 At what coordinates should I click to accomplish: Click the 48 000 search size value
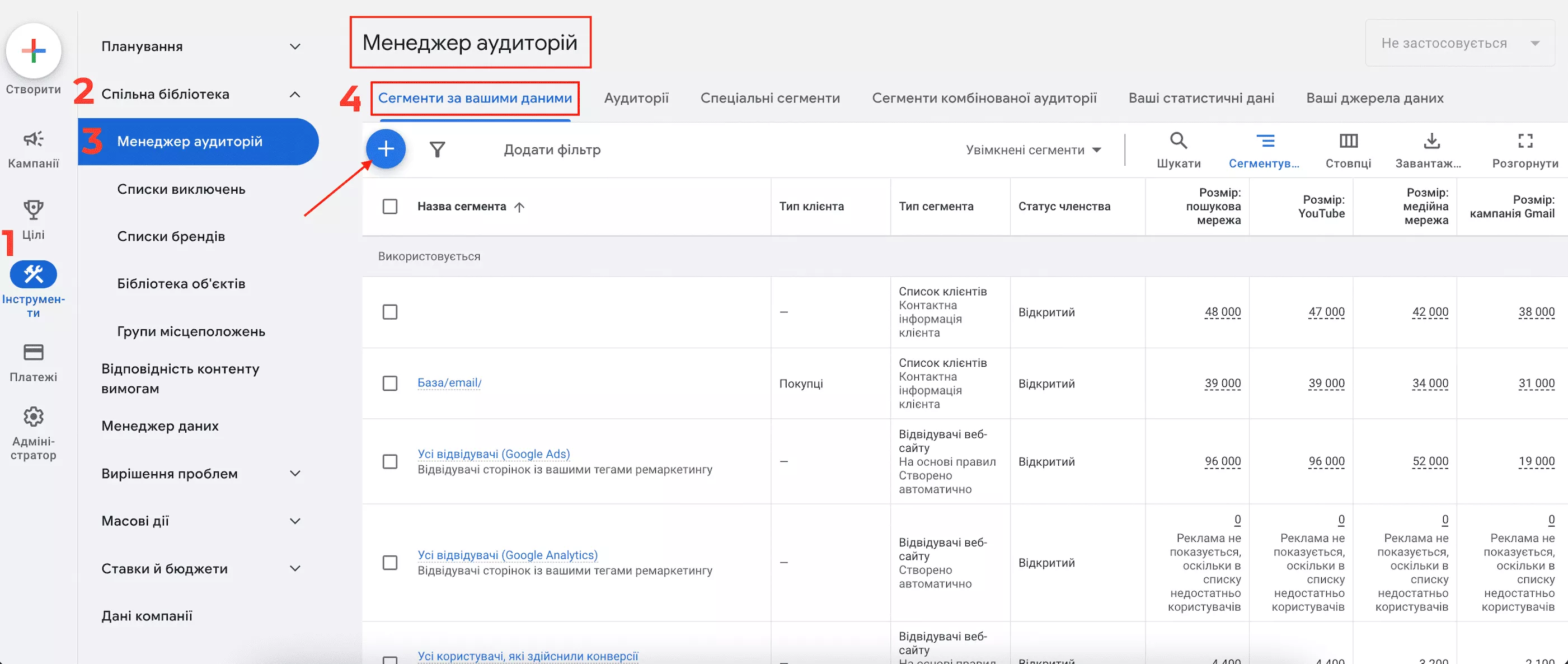pos(1222,312)
